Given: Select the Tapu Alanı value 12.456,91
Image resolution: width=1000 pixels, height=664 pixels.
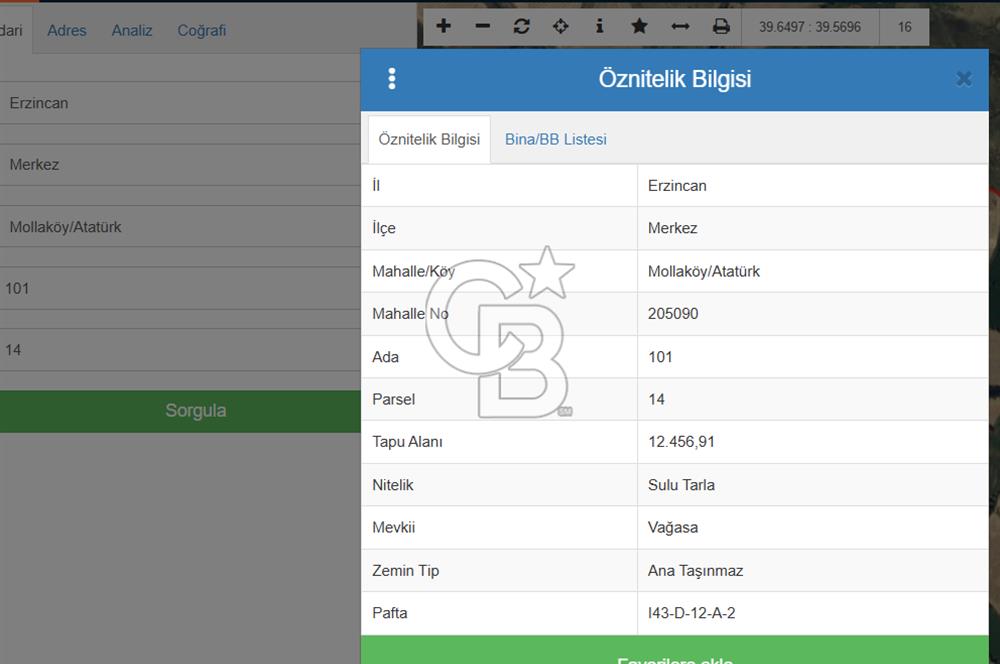Looking at the screenshot, I should [681, 442].
